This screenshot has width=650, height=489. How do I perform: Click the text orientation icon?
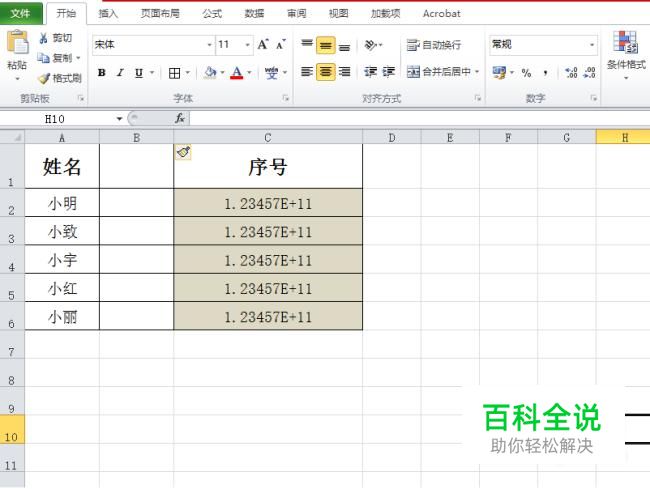click(x=371, y=45)
